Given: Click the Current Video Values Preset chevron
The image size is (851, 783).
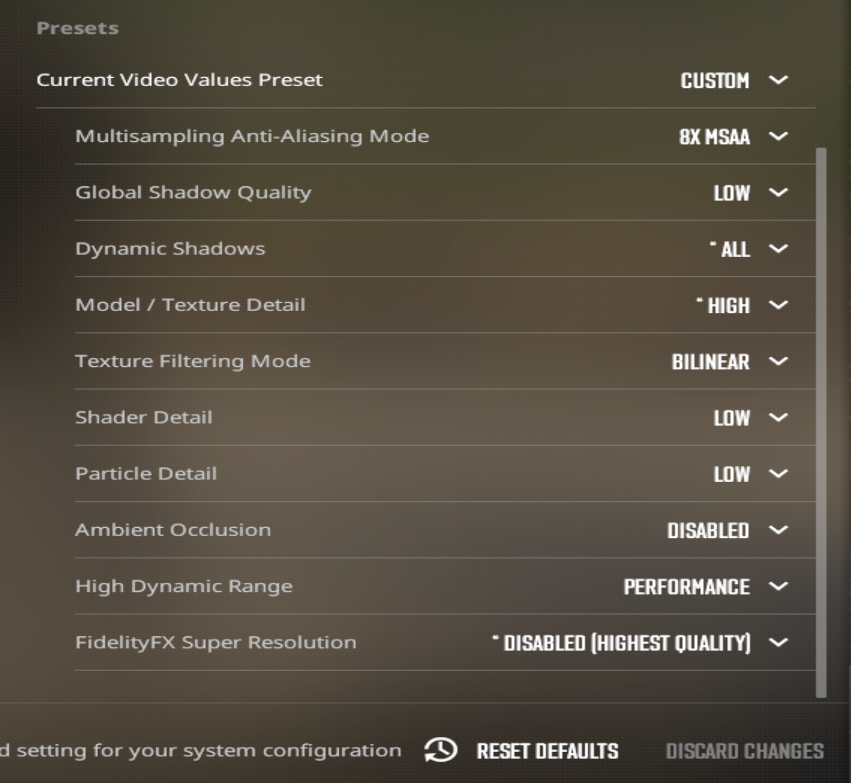Looking at the screenshot, I should pyautogui.click(x=779, y=80).
